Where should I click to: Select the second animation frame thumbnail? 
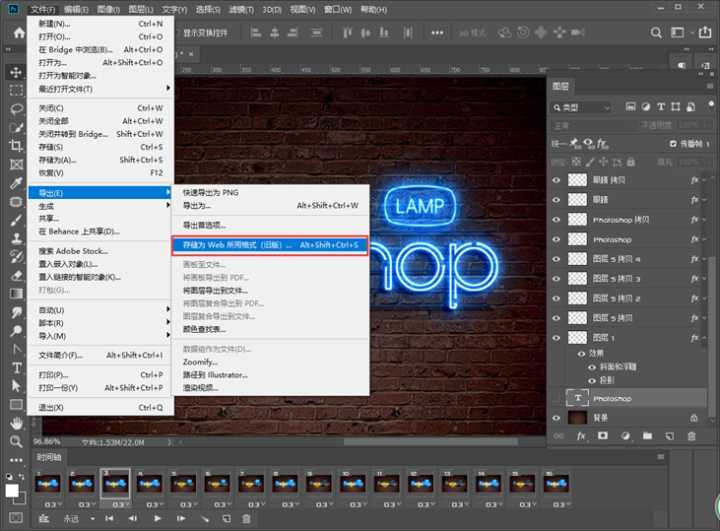(81, 484)
